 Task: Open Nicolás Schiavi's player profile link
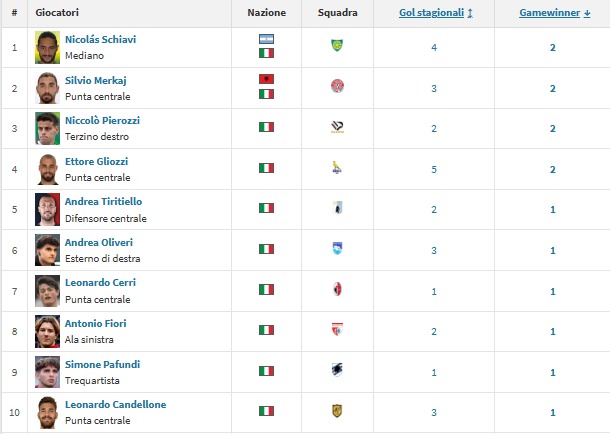100,39
